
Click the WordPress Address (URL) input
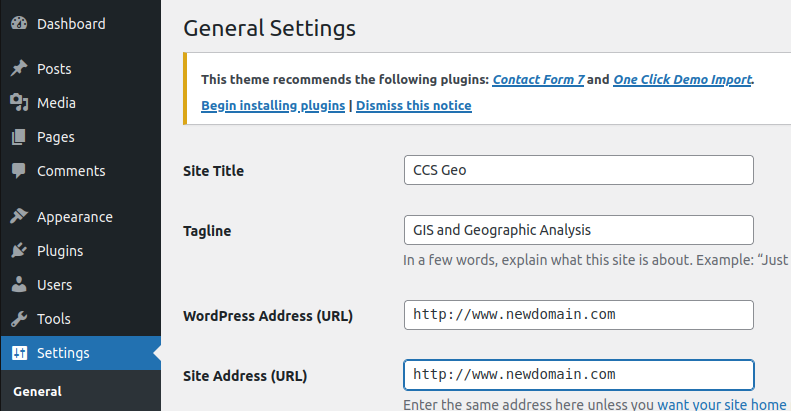click(x=579, y=315)
